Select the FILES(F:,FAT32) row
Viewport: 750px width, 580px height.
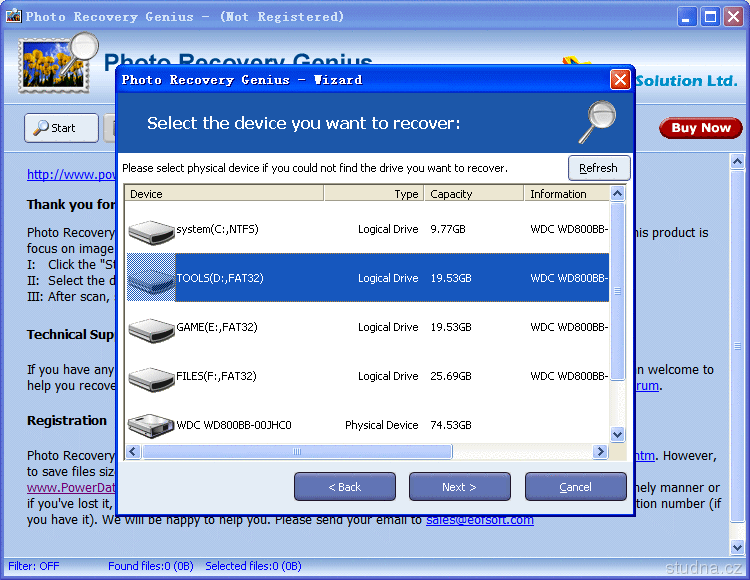click(367, 376)
